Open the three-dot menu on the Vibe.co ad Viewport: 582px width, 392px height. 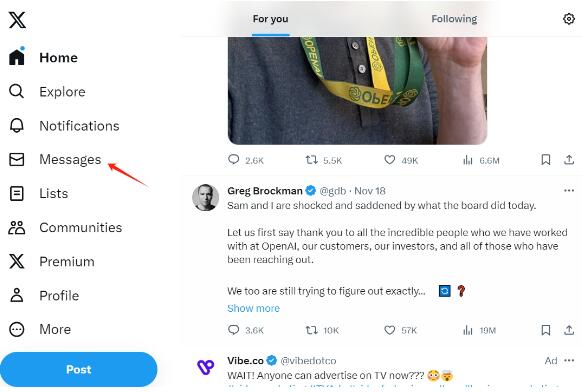coord(569,360)
